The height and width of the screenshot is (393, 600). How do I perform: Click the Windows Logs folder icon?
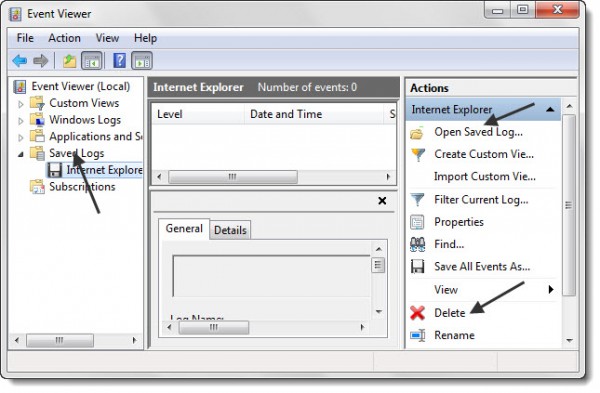(38, 120)
